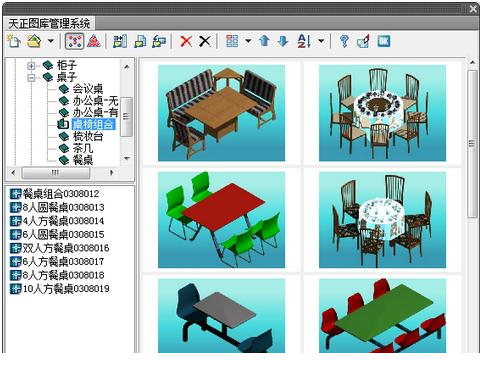This screenshot has width=482, height=367.
Task: Select the 桌子 category
Action: coord(67,77)
